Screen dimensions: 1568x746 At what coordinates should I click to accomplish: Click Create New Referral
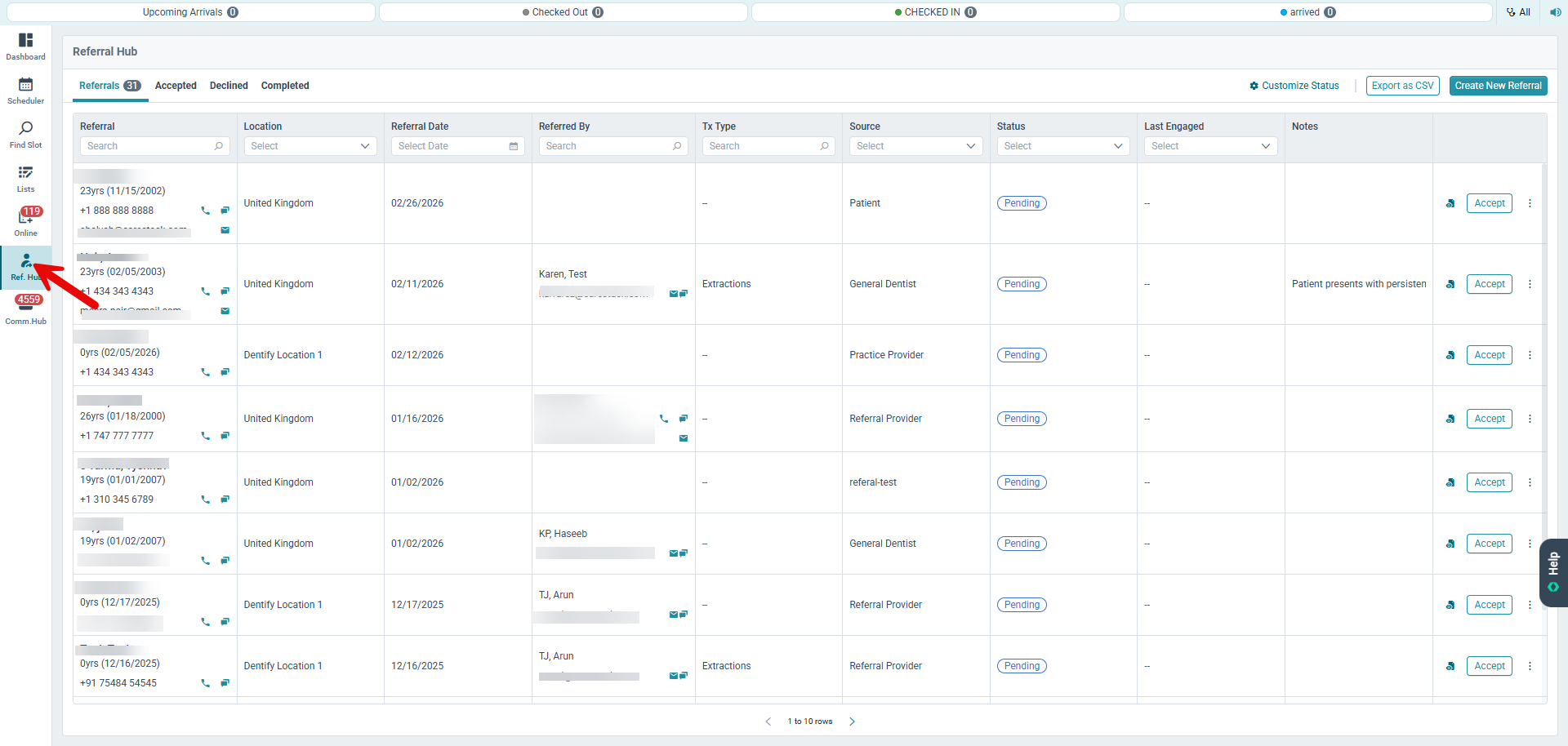(x=1498, y=86)
